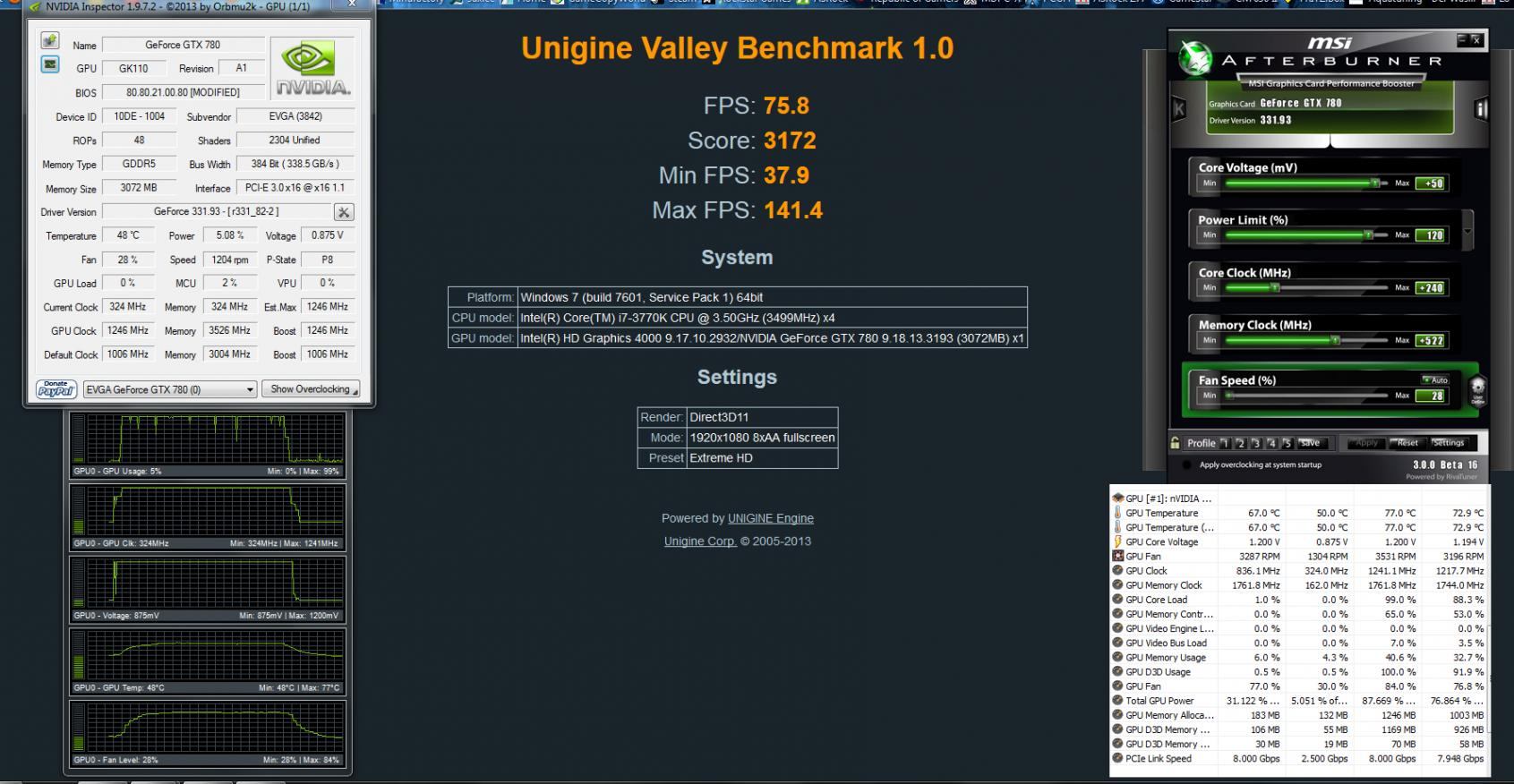The width and height of the screenshot is (1514, 784).
Task: Click the BIOS value 80.80.21.00.80 [MODIFIED]
Action: click(x=183, y=92)
